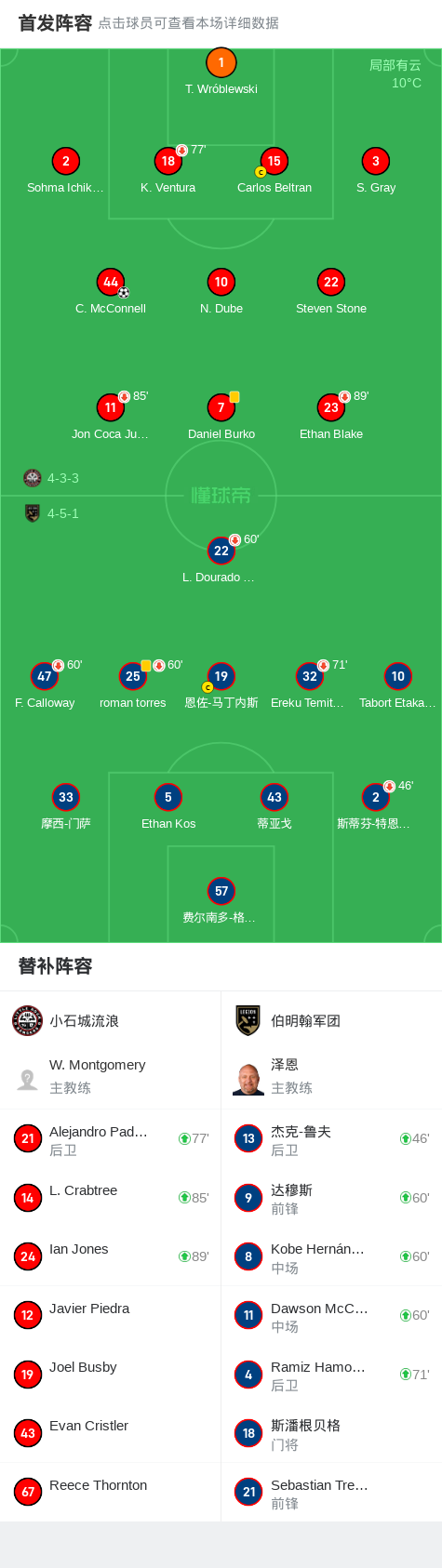Click the 4-5-1 formation team logo
The width and height of the screenshot is (442, 1568).
click(x=33, y=512)
